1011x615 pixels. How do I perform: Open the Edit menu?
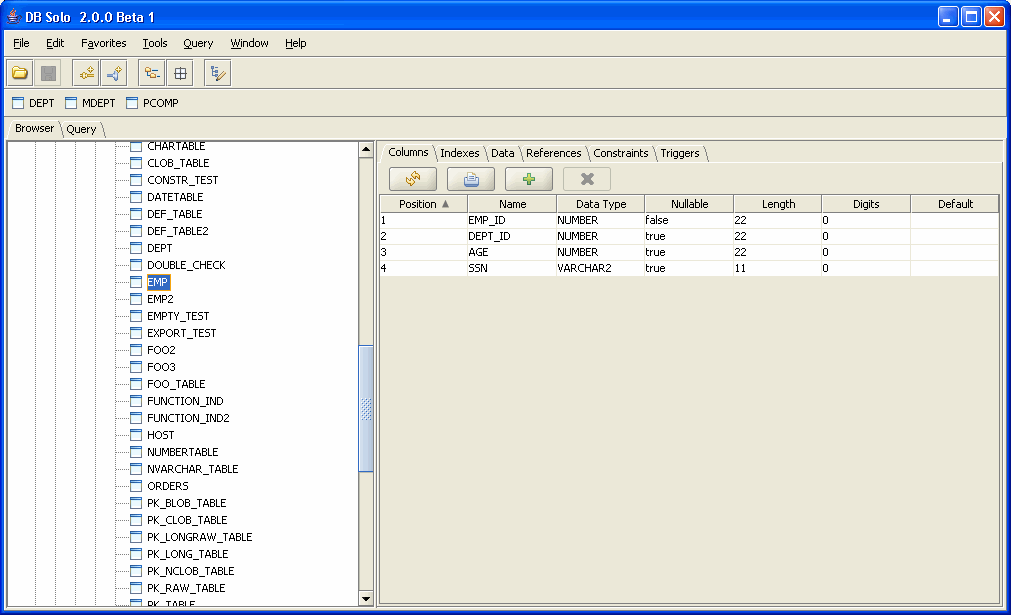(55, 43)
